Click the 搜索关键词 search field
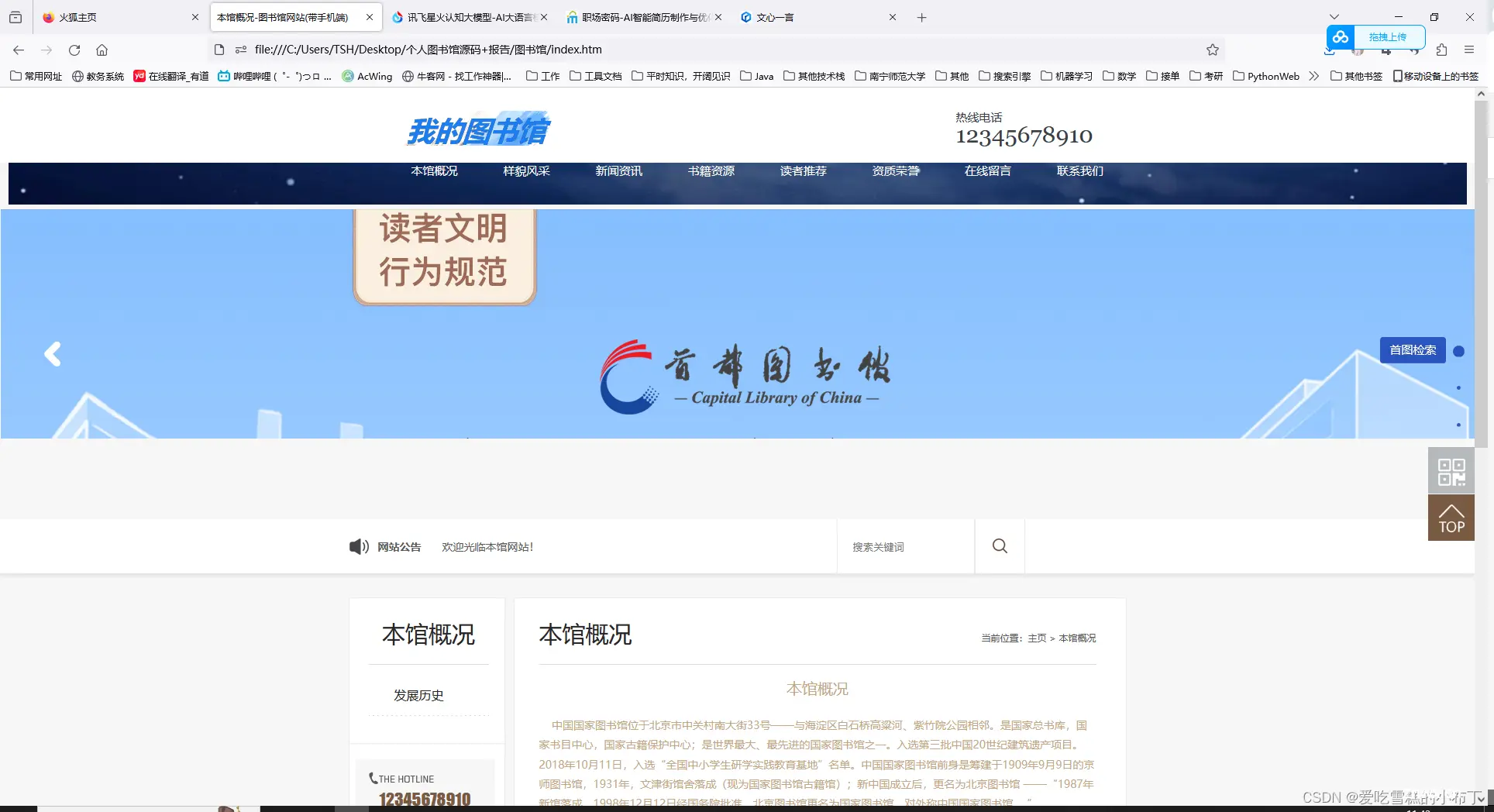Viewport: 1494px width, 812px height. tap(905, 547)
